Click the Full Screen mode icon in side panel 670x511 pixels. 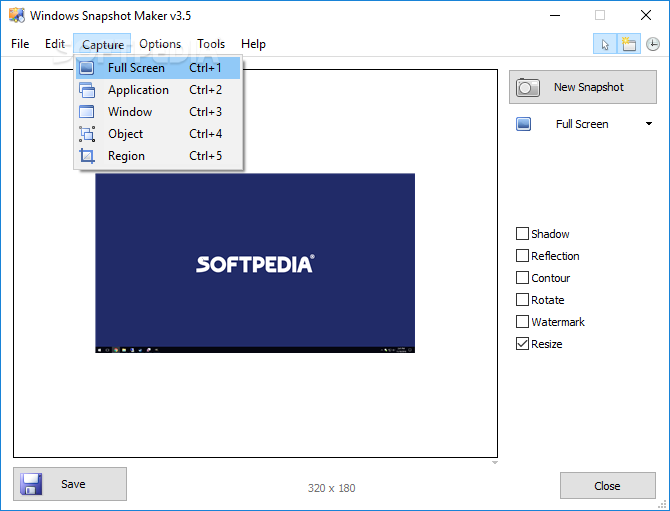[523, 124]
